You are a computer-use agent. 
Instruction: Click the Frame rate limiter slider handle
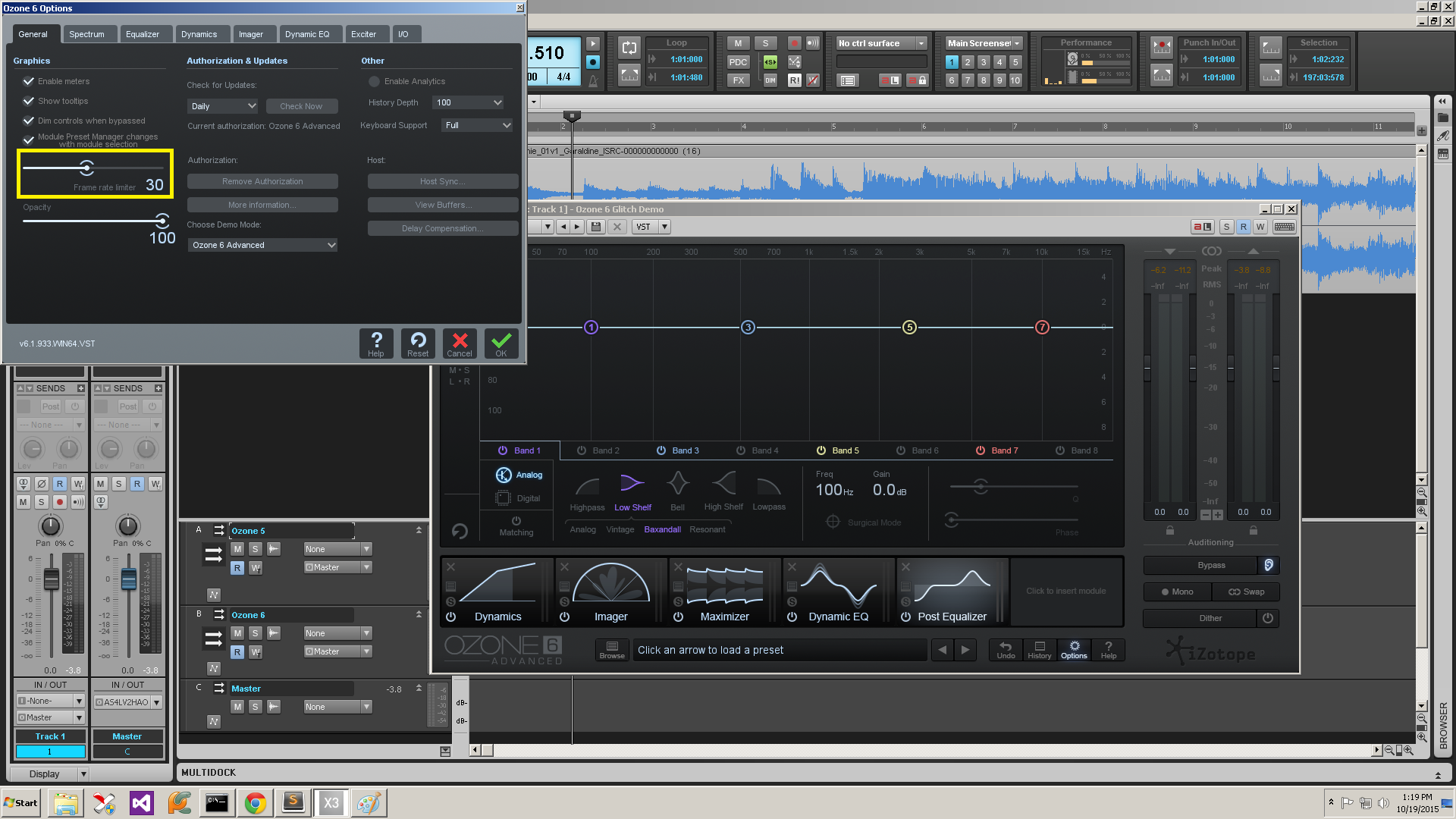[x=87, y=168]
